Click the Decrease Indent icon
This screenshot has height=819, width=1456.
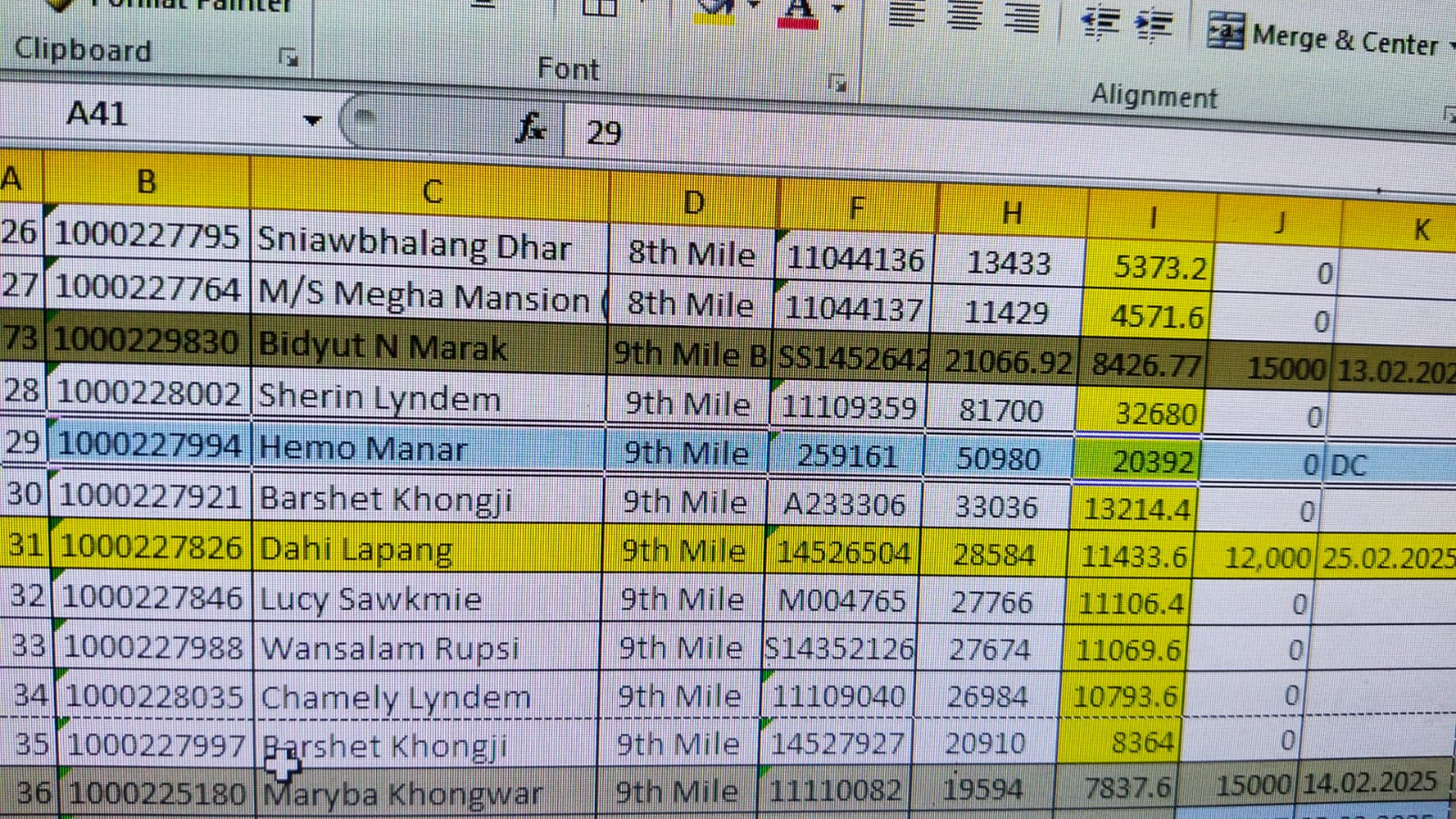(1100, 22)
